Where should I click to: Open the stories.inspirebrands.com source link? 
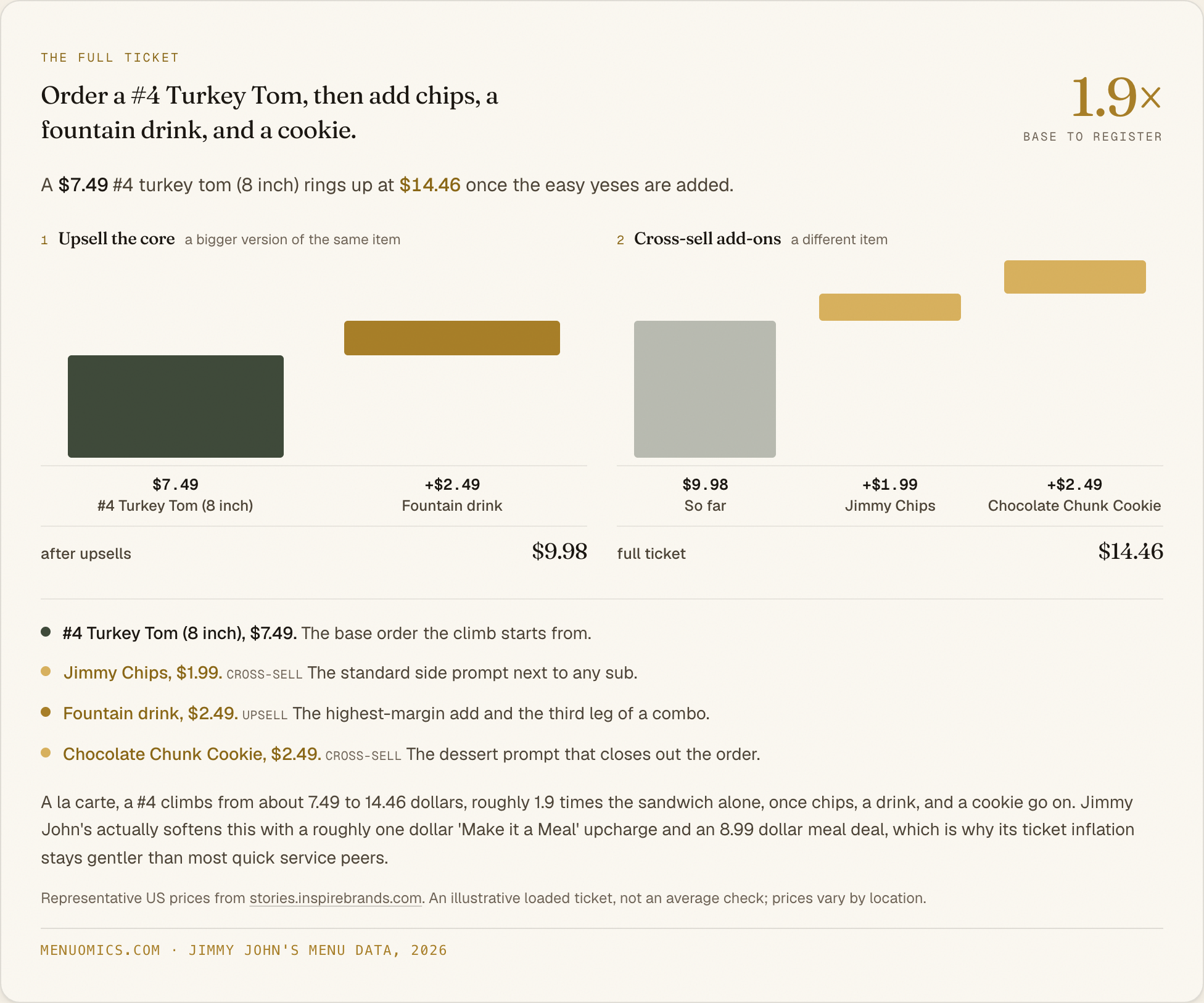[x=336, y=898]
